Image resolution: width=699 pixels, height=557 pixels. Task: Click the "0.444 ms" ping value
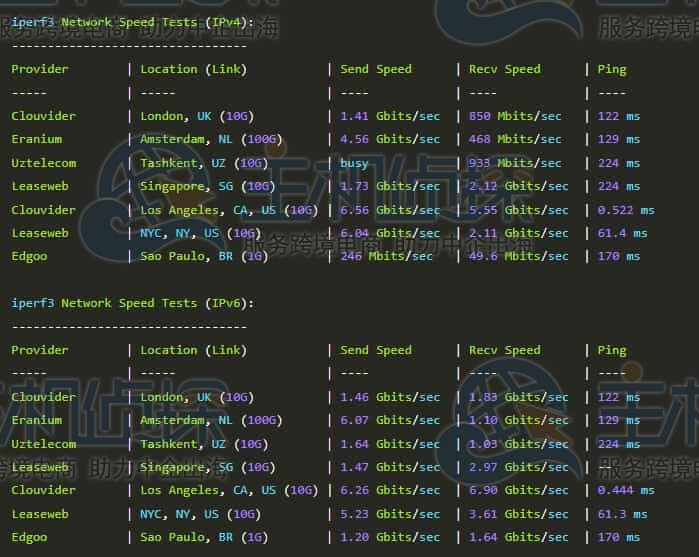(x=626, y=491)
